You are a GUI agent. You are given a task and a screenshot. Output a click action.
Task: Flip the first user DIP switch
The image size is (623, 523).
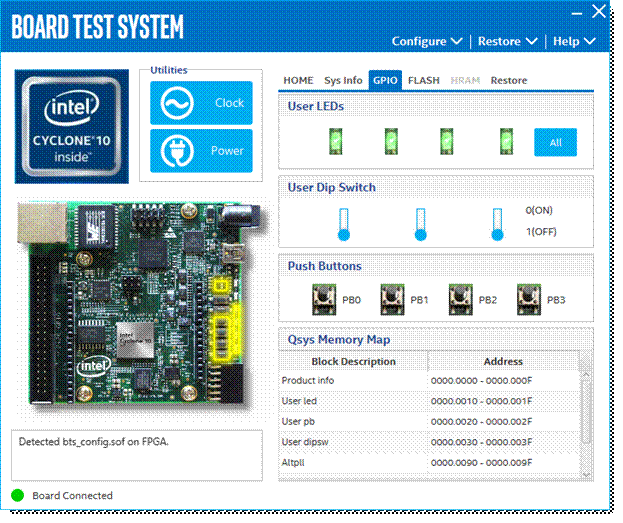(344, 225)
